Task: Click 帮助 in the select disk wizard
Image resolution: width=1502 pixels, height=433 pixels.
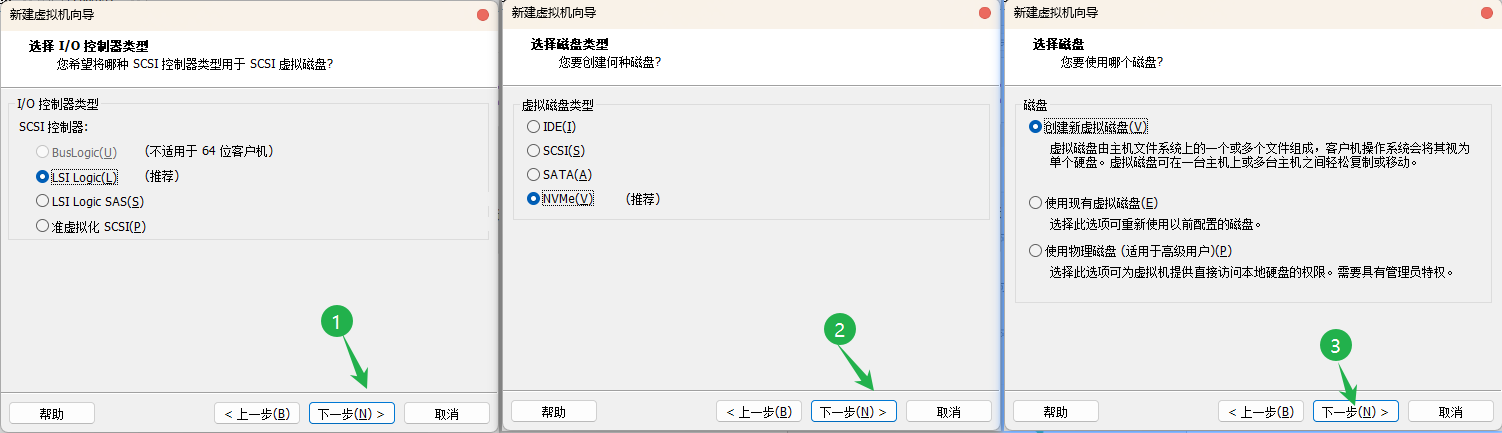Action: [x=1055, y=411]
